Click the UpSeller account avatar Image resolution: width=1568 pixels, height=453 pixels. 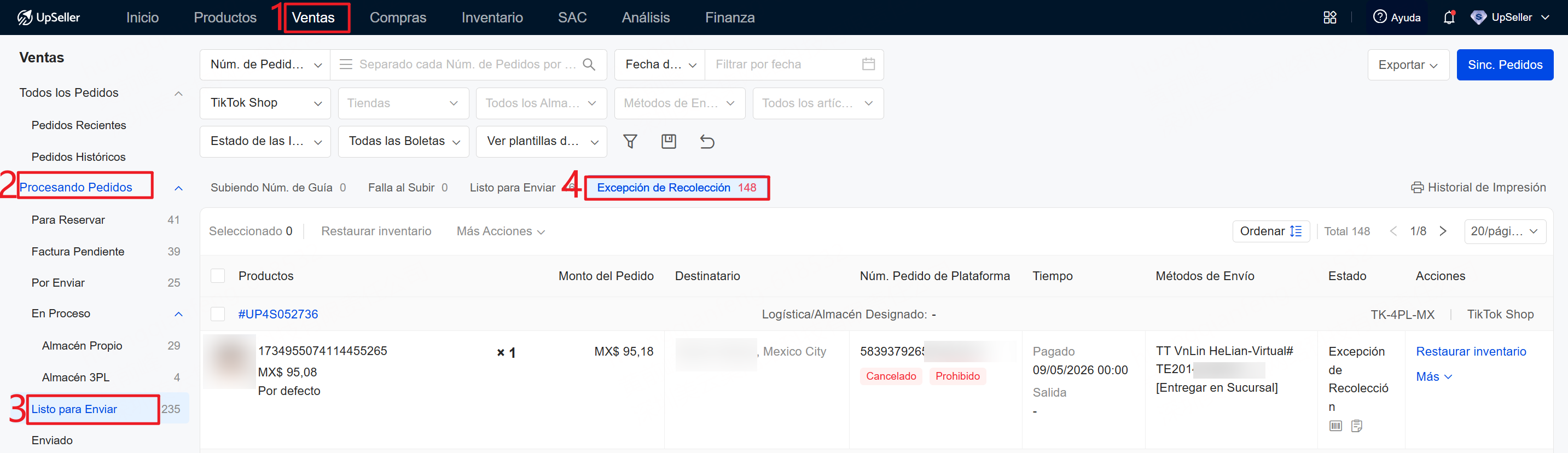click(1478, 17)
